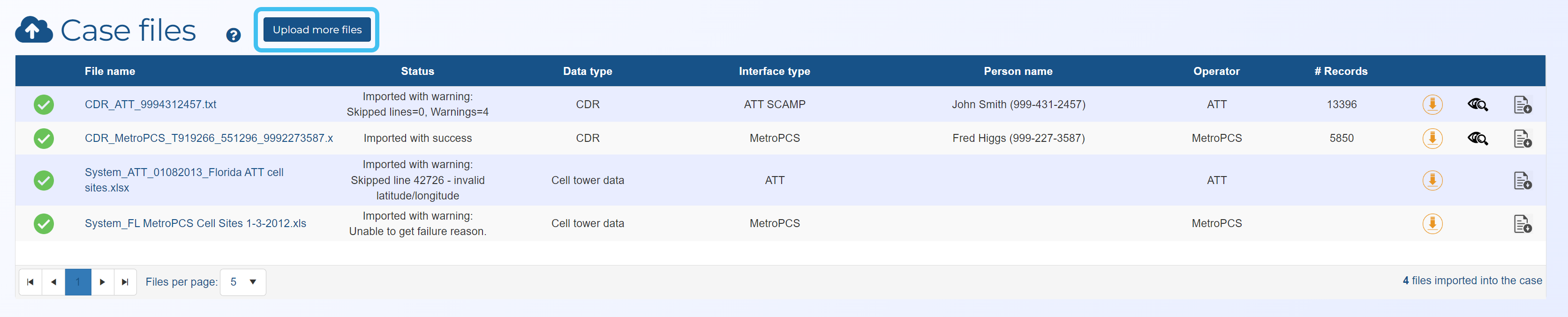Viewport: 1568px width, 317px height.
Task: Sort table by File name column header
Action: coord(110,71)
